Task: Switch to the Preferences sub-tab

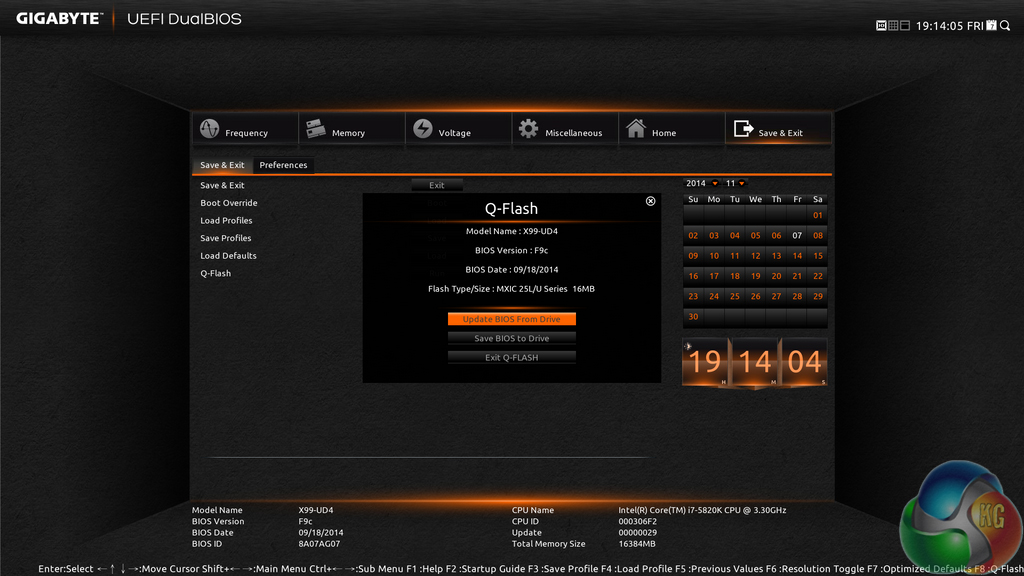Action: [283, 165]
